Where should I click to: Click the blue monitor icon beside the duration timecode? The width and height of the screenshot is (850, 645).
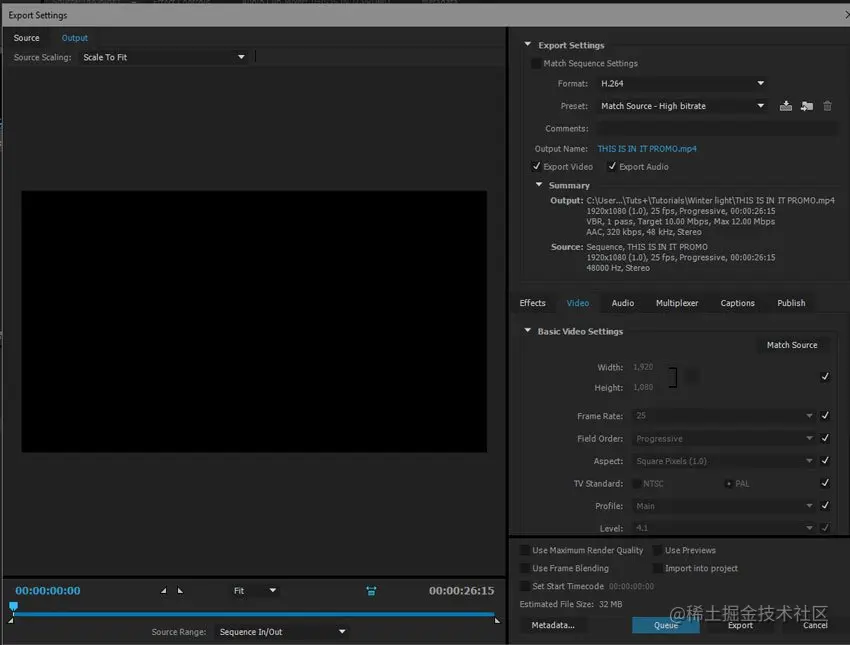coord(371,591)
